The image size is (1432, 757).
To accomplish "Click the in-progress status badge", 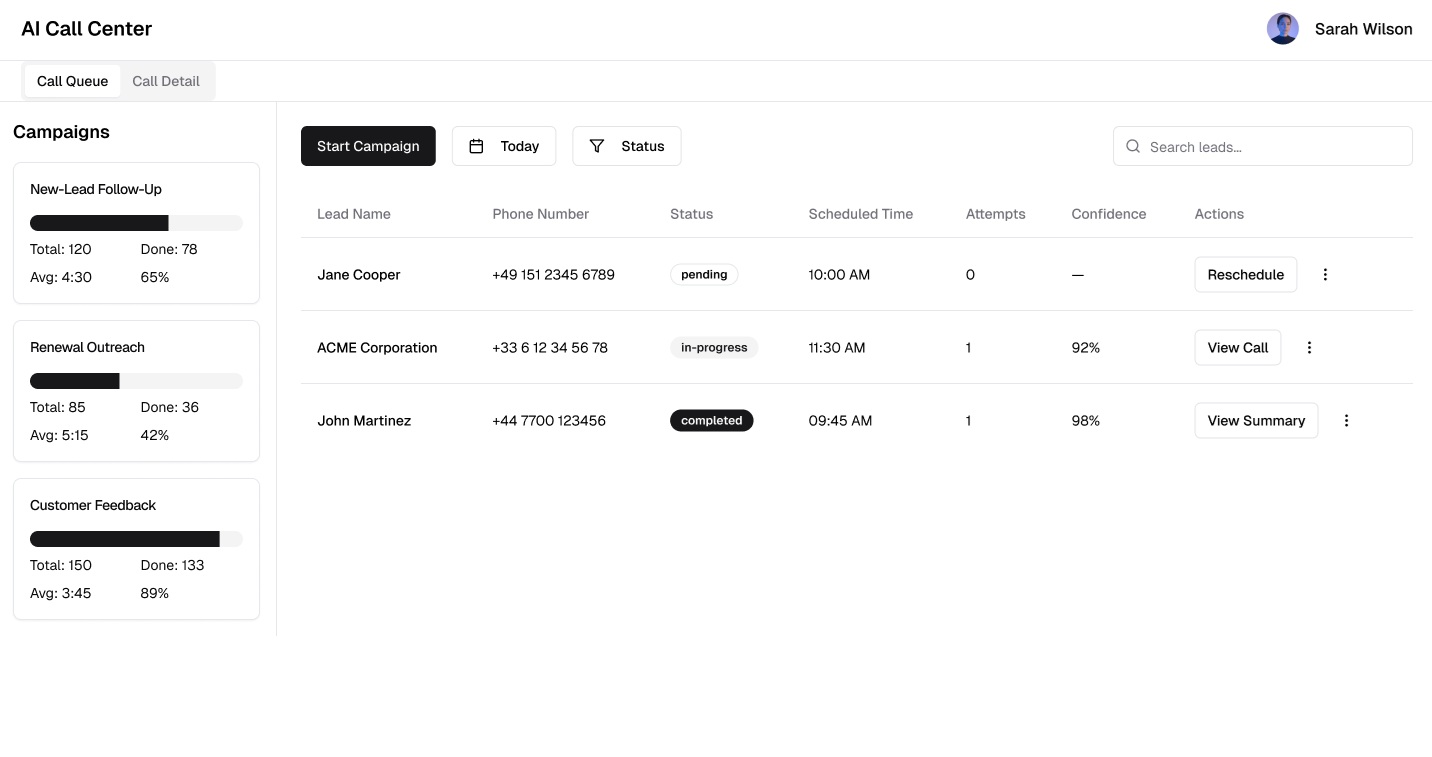I will click(x=714, y=347).
